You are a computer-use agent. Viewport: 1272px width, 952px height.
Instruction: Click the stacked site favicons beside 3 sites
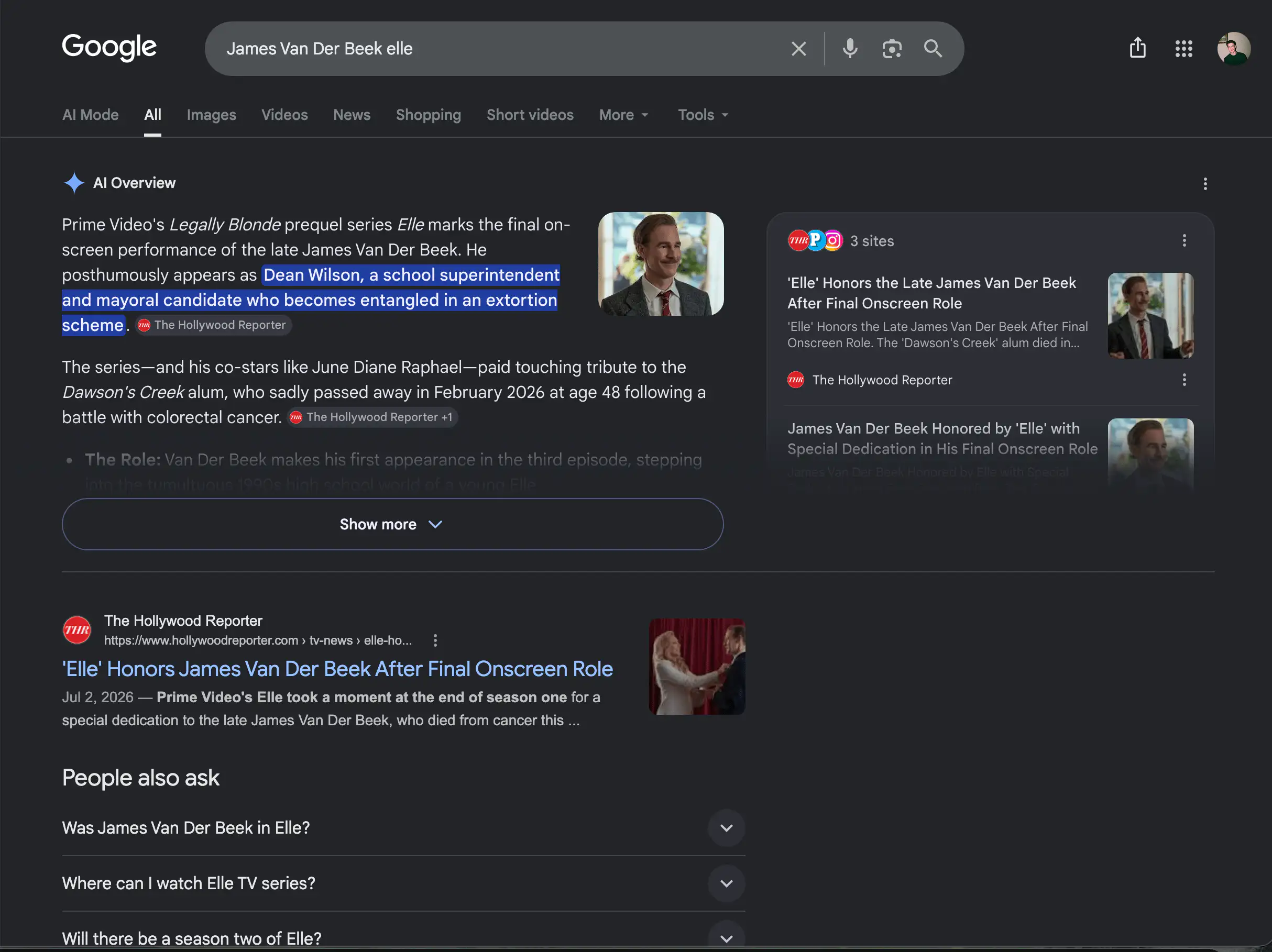pyautogui.click(x=815, y=240)
